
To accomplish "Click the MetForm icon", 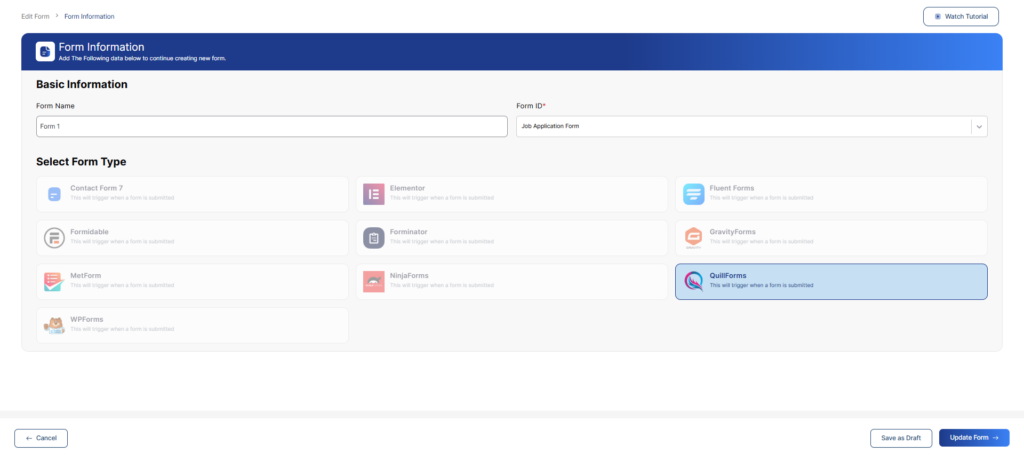I will pos(54,282).
